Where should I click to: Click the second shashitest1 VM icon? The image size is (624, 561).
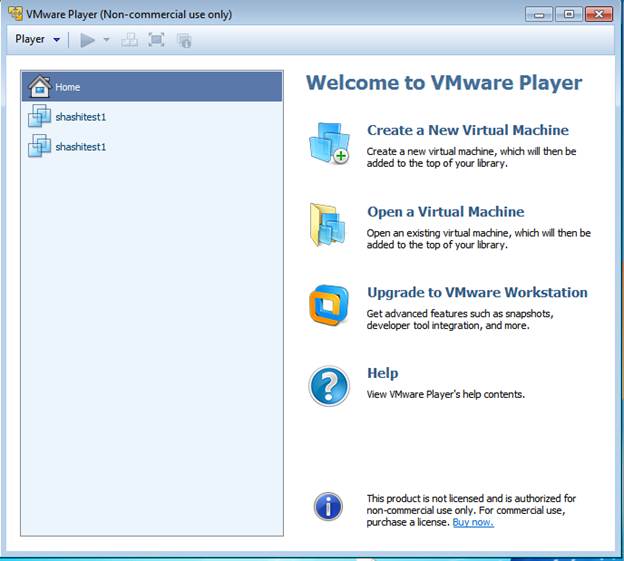coord(39,146)
